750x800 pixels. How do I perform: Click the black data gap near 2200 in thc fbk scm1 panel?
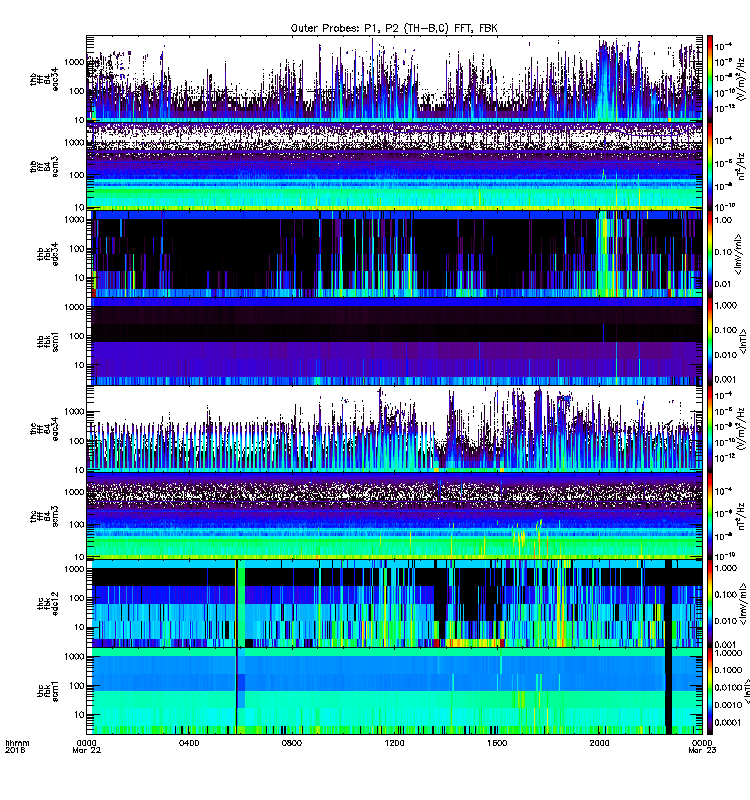(668, 691)
